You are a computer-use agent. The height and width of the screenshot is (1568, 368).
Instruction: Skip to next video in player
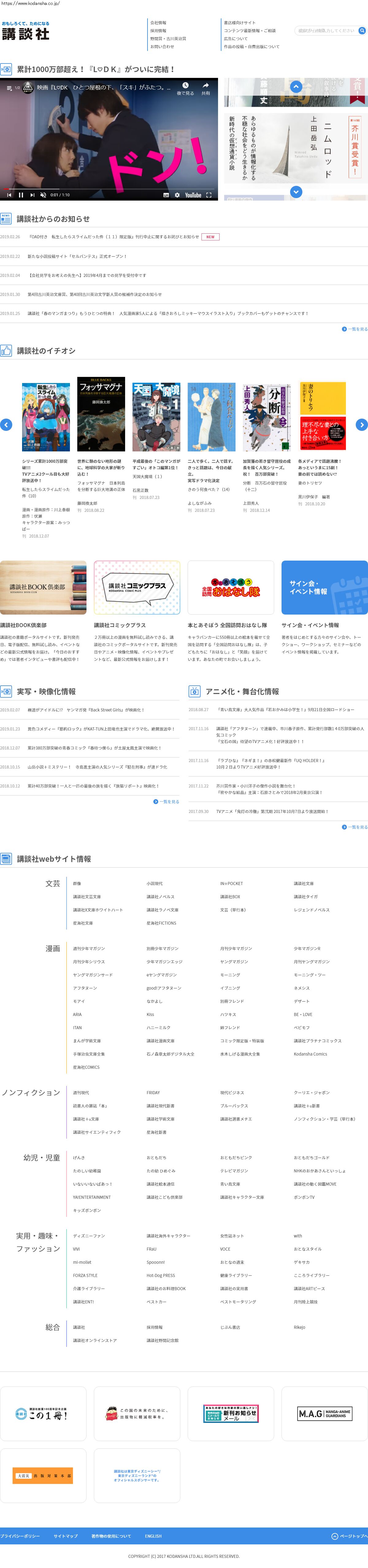click(x=32, y=195)
